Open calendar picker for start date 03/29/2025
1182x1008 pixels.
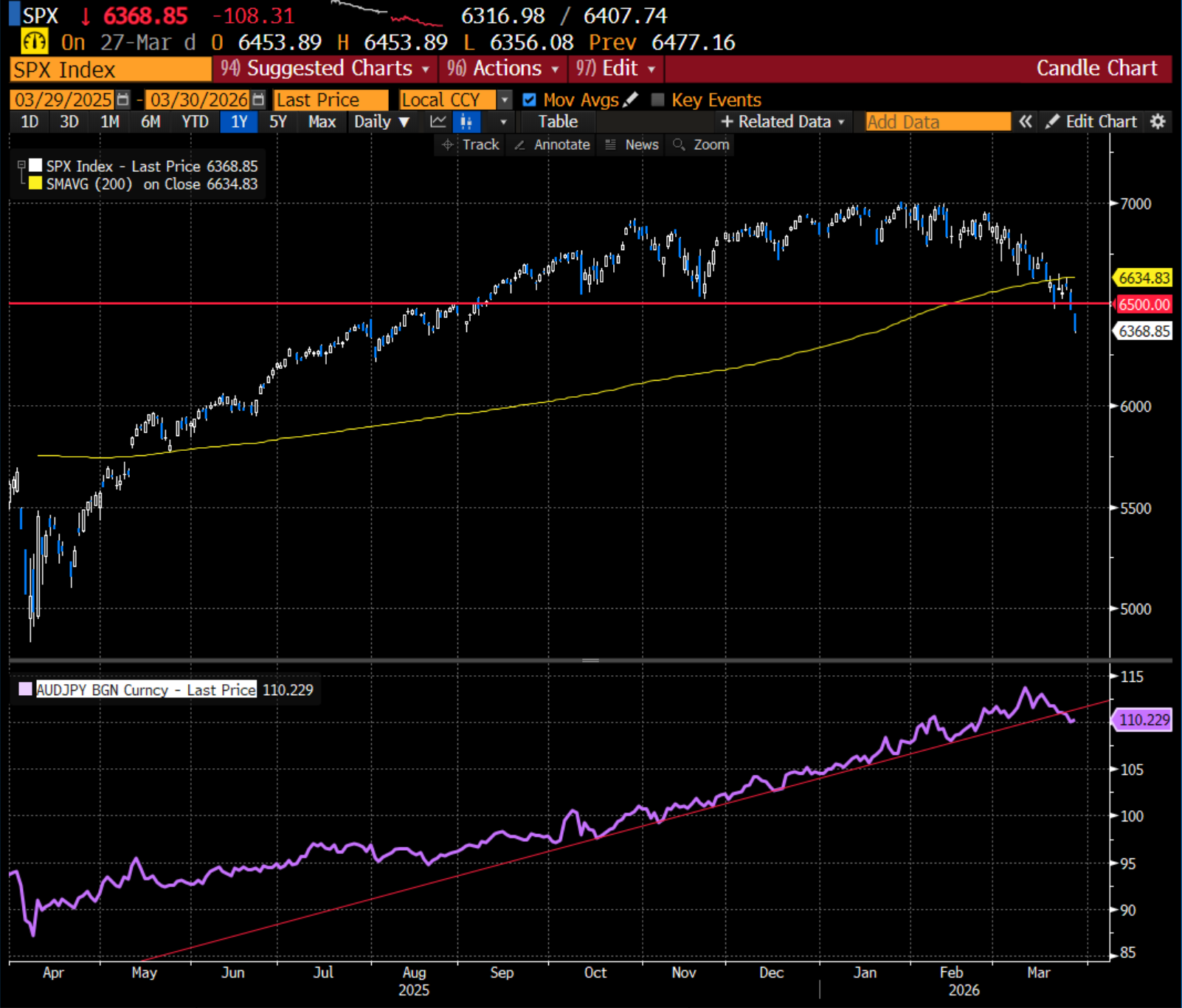(122, 100)
